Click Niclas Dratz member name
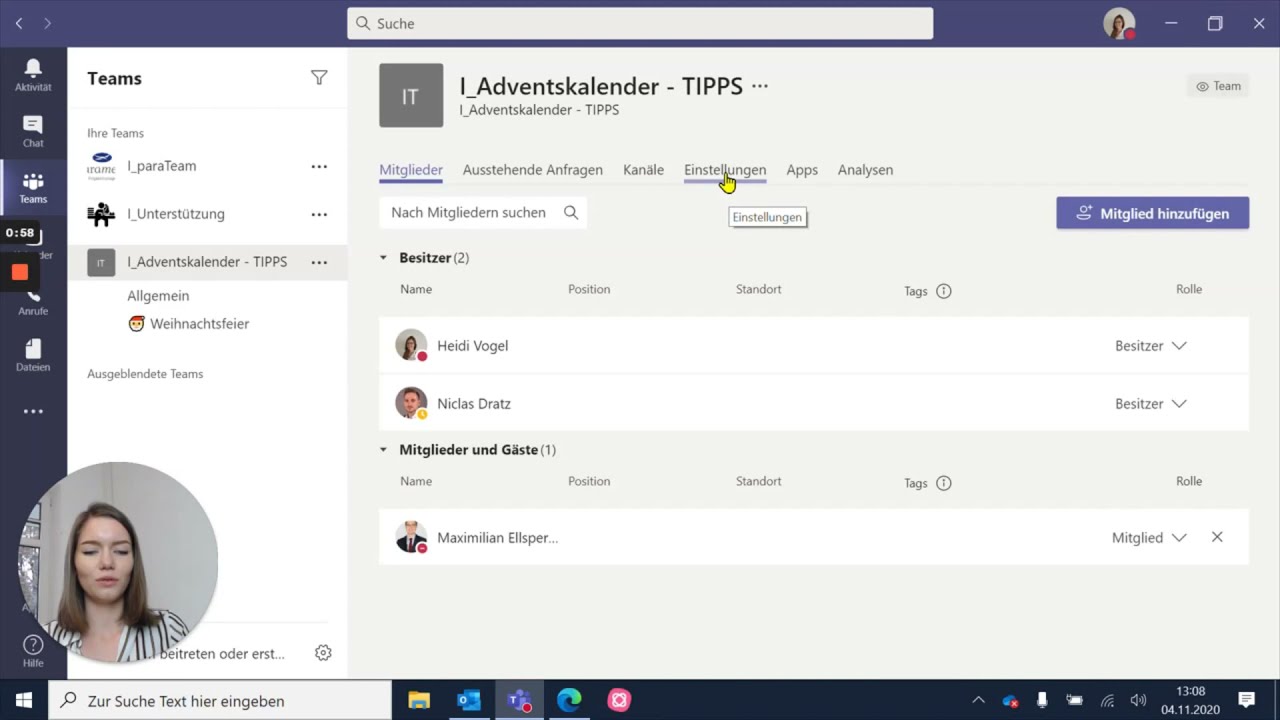Image resolution: width=1280 pixels, height=720 pixels. click(474, 404)
